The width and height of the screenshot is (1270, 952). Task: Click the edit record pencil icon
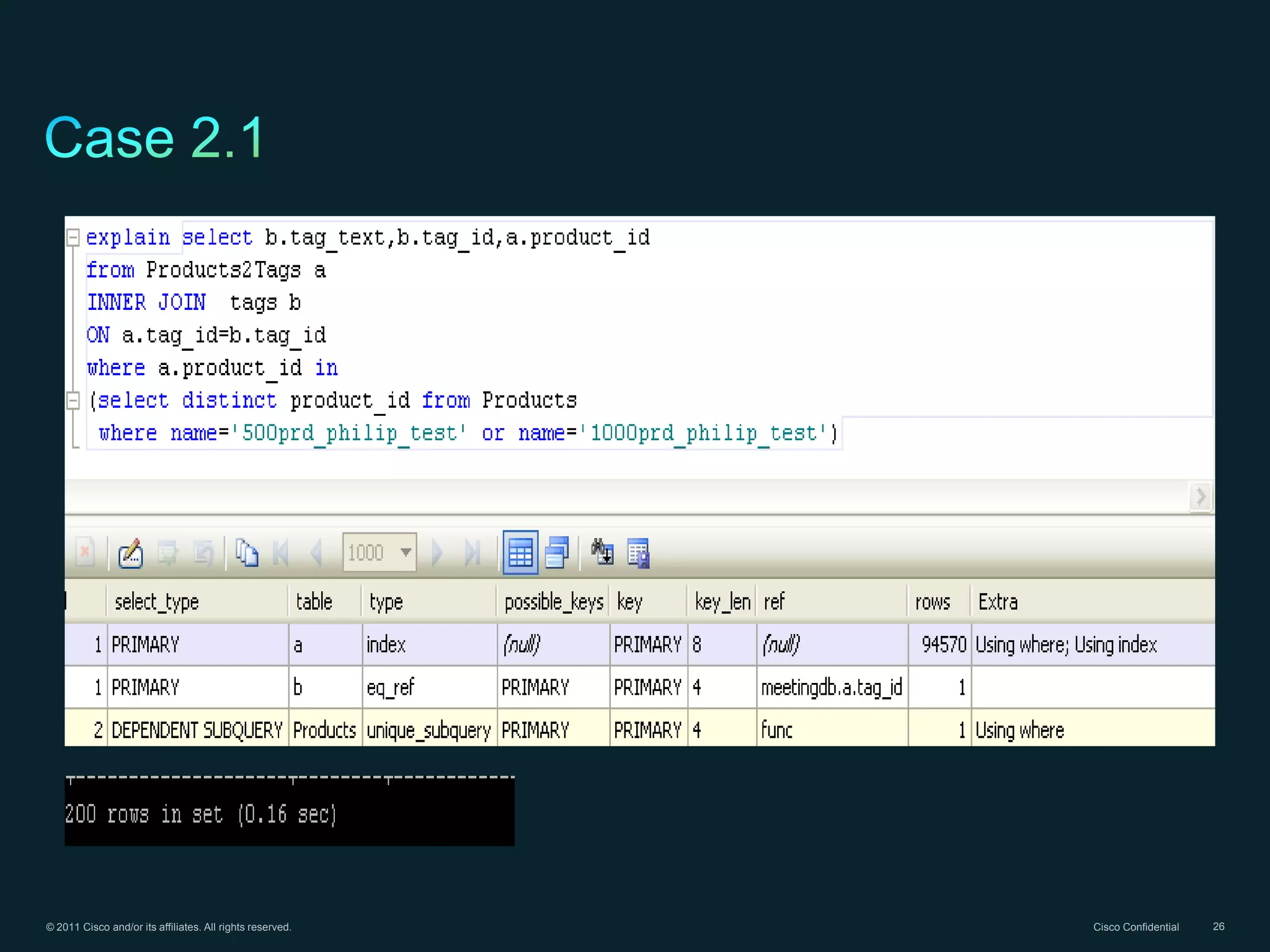tap(130, 553)
